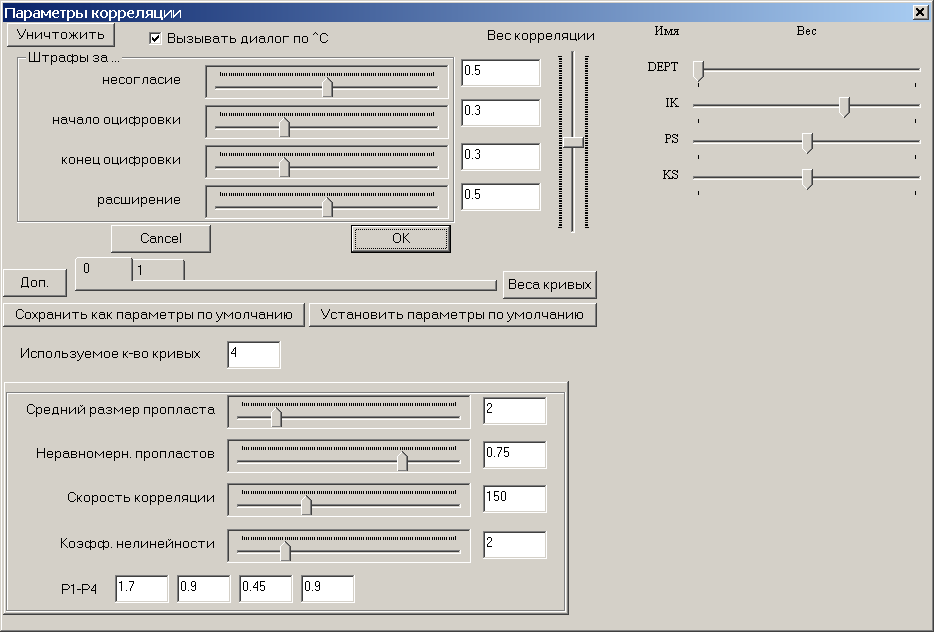Adjust the несогласие penalty slider
The image size is (934, 632).
[327, 82]
